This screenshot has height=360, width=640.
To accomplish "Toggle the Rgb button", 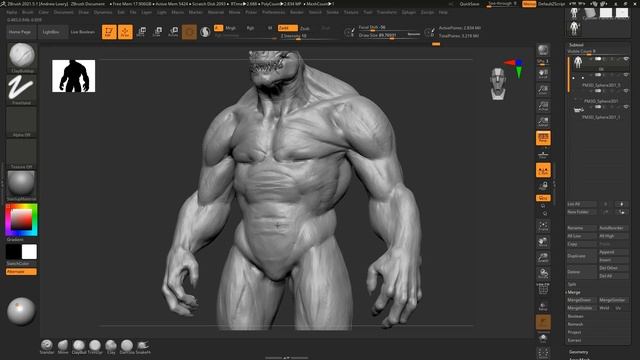I will point(250,28).
